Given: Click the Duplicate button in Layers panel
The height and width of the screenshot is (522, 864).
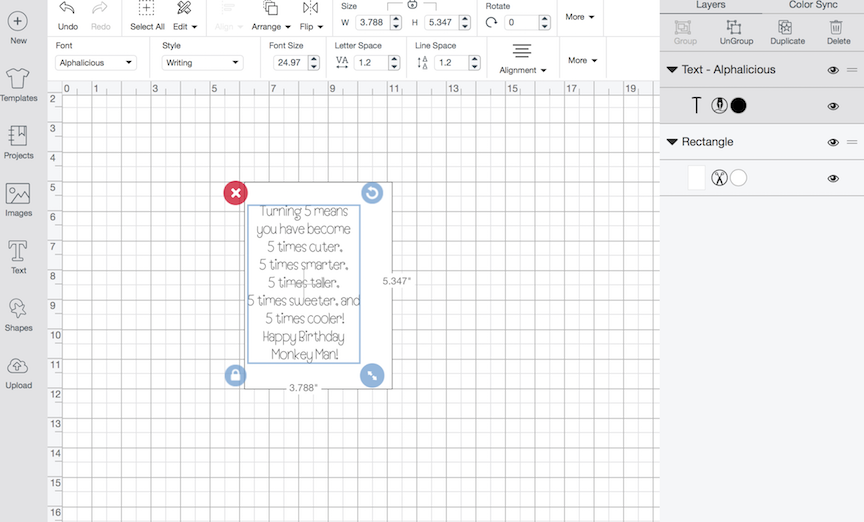Looking at the screenshot, I should tap(788, 32).
